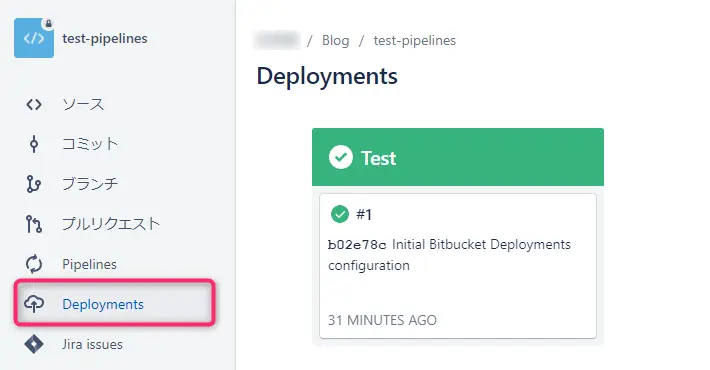Screen dimensions: 710x370
Task: Open commit hash b02e78c link
Action: click(357, 245)
